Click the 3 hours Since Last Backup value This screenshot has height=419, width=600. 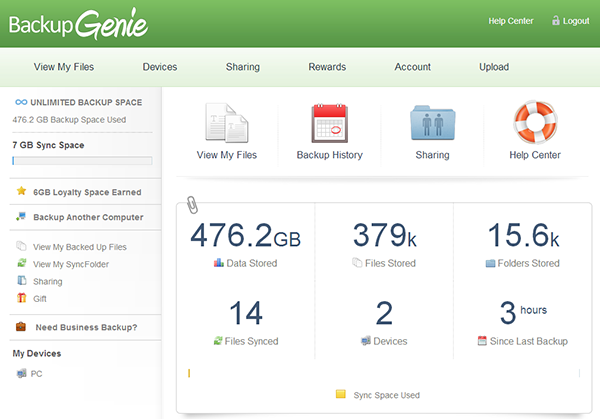pyautogui.click(x=523, y=313)
